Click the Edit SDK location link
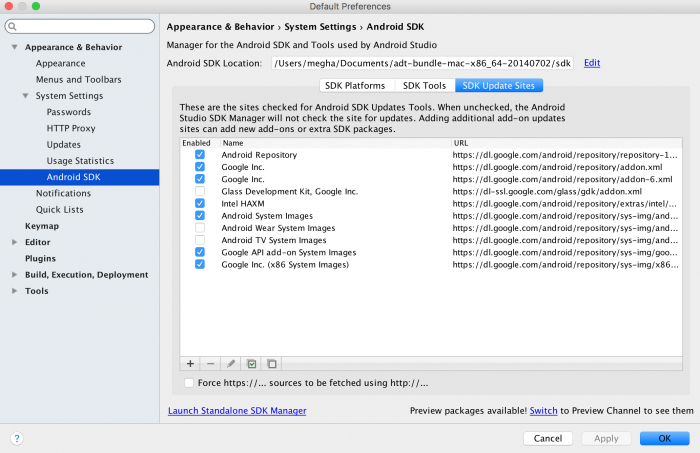Screen dimensions: 700x453 592,63
